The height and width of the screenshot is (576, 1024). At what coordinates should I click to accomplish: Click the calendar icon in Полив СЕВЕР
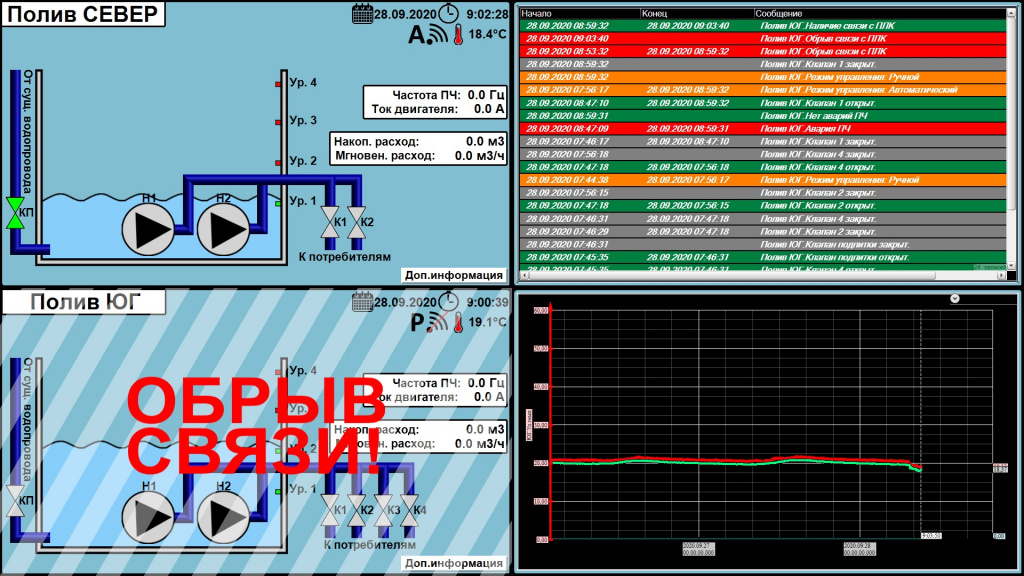(362, 14)
